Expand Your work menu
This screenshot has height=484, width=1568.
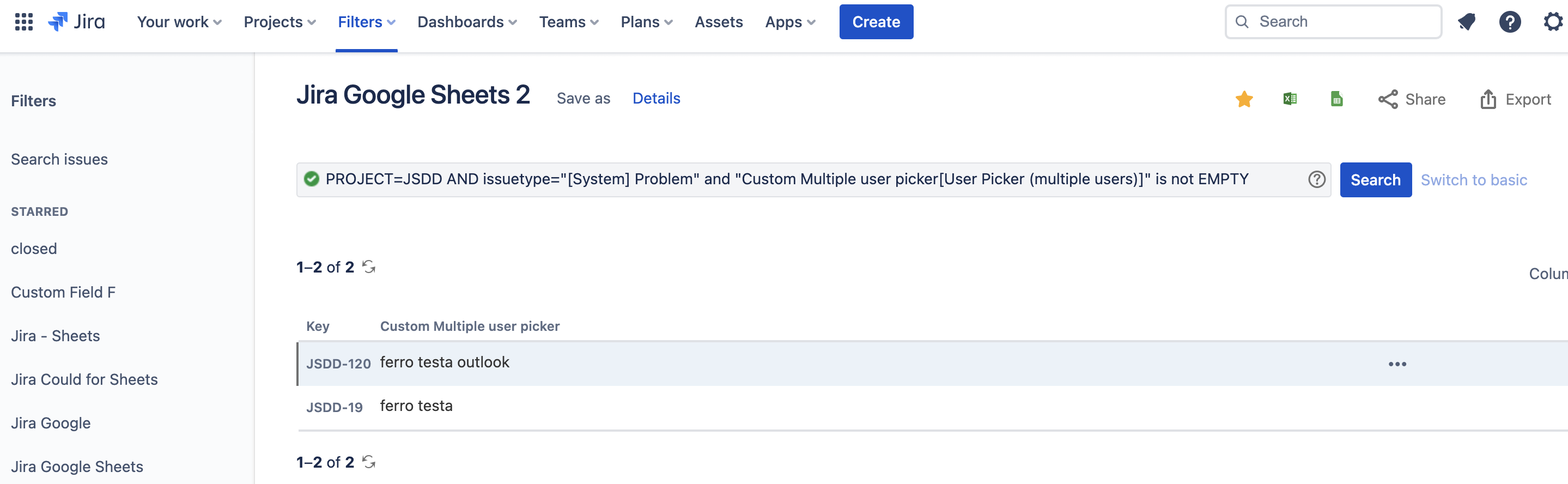(x=179, y=22)
